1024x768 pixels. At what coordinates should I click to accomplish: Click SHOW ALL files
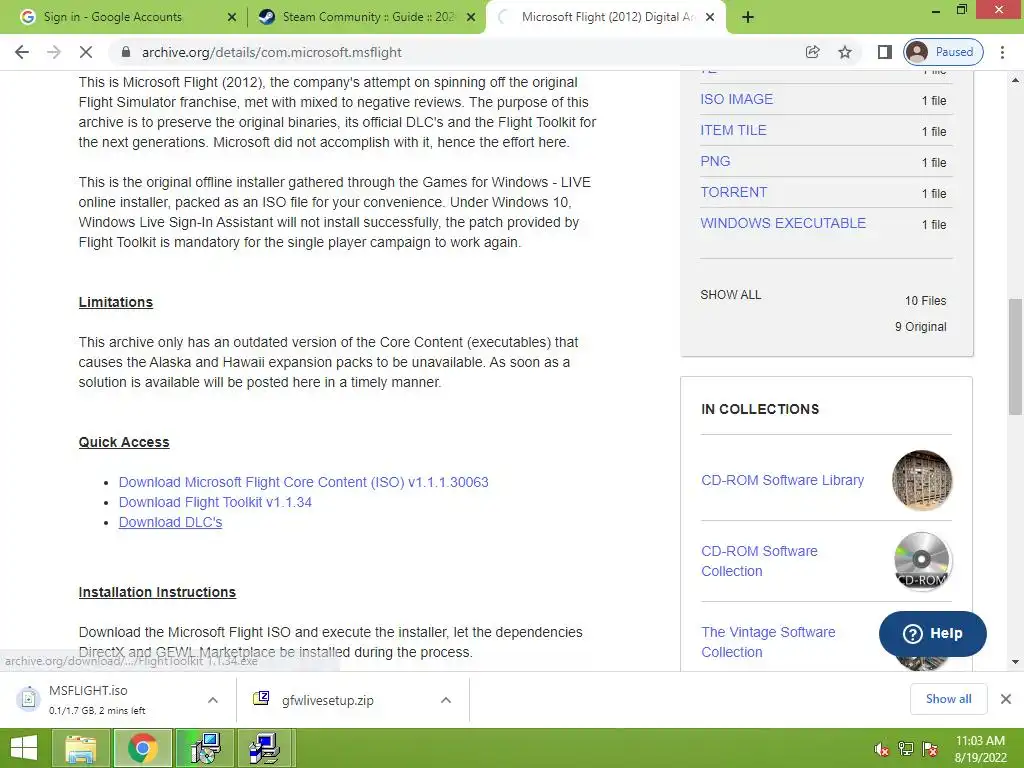[731, 295]
